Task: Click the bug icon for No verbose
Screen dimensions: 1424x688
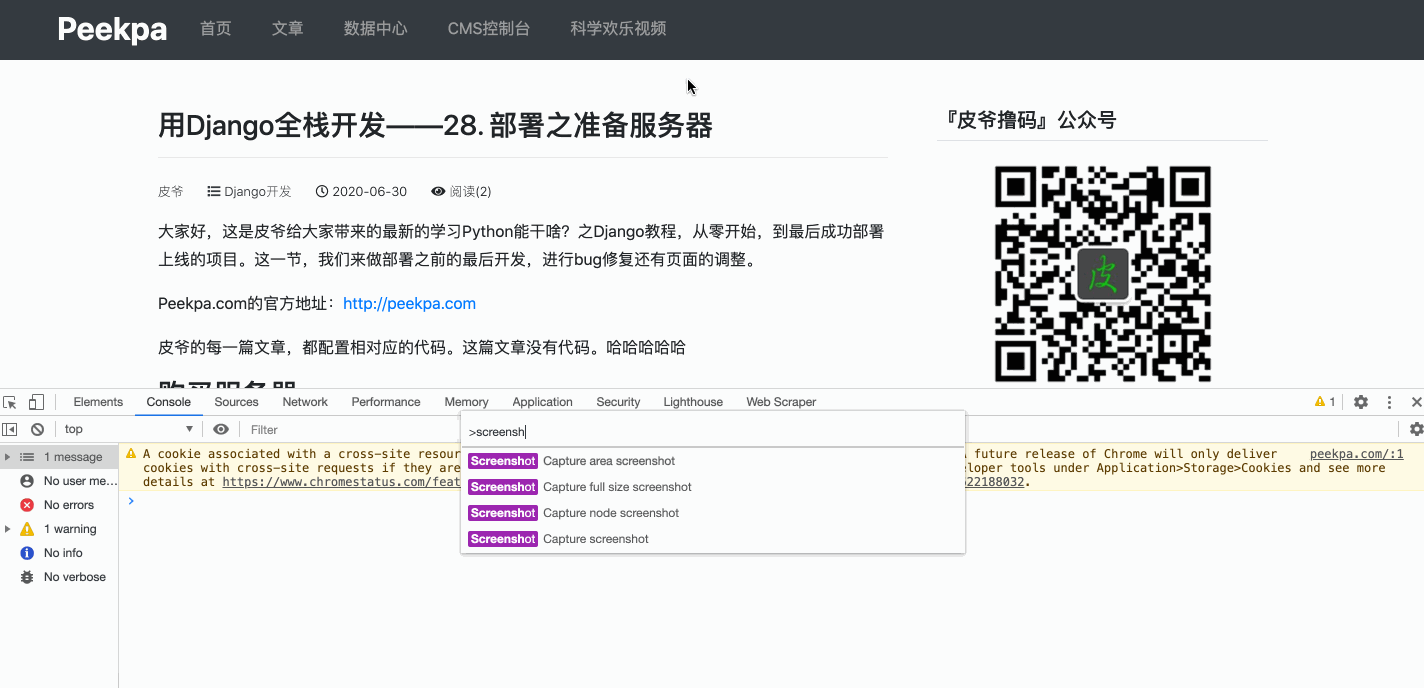Action: point(27,577)
